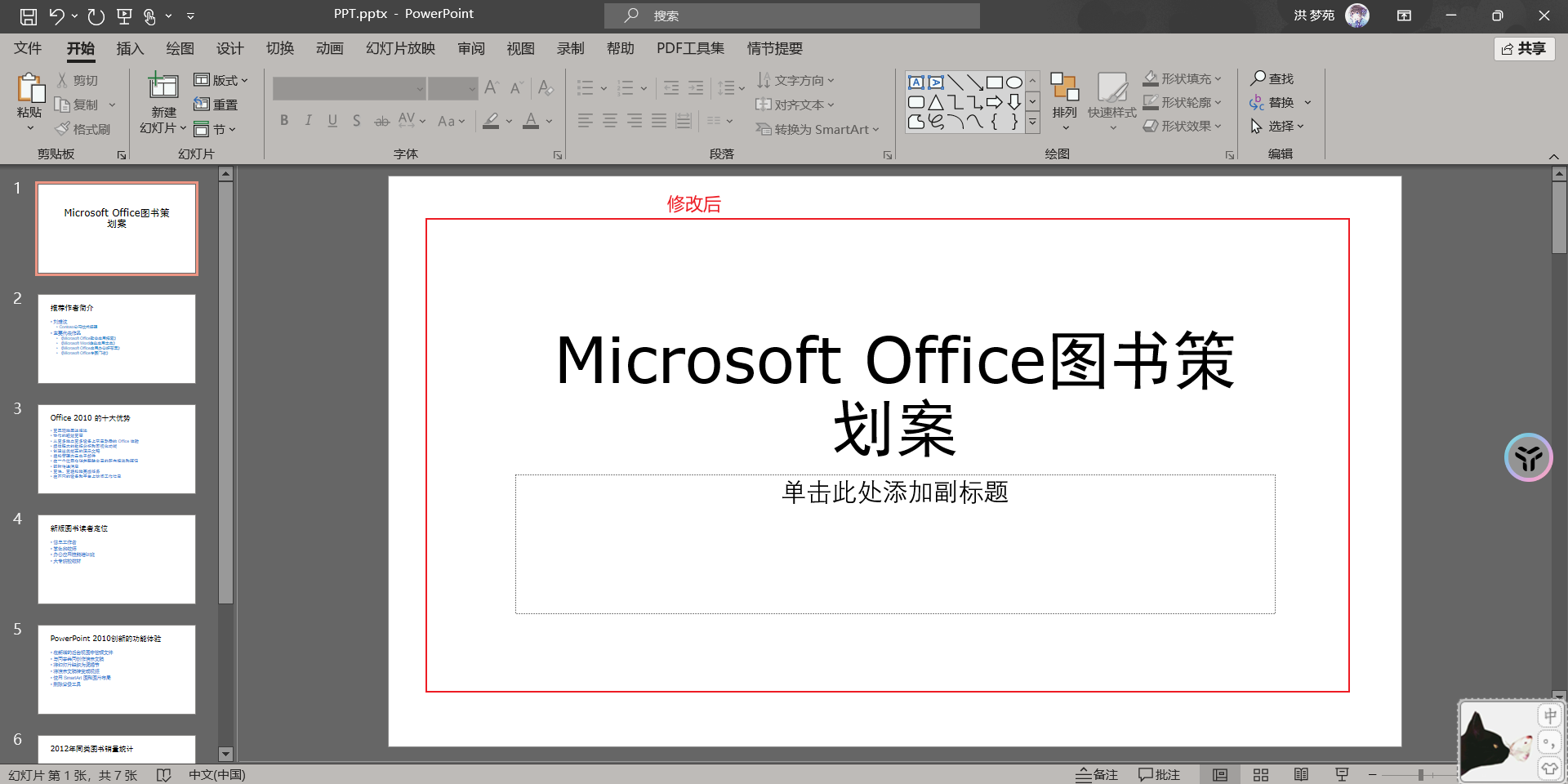Click Comments (批注) in status bar

(x=1159, y=774)
